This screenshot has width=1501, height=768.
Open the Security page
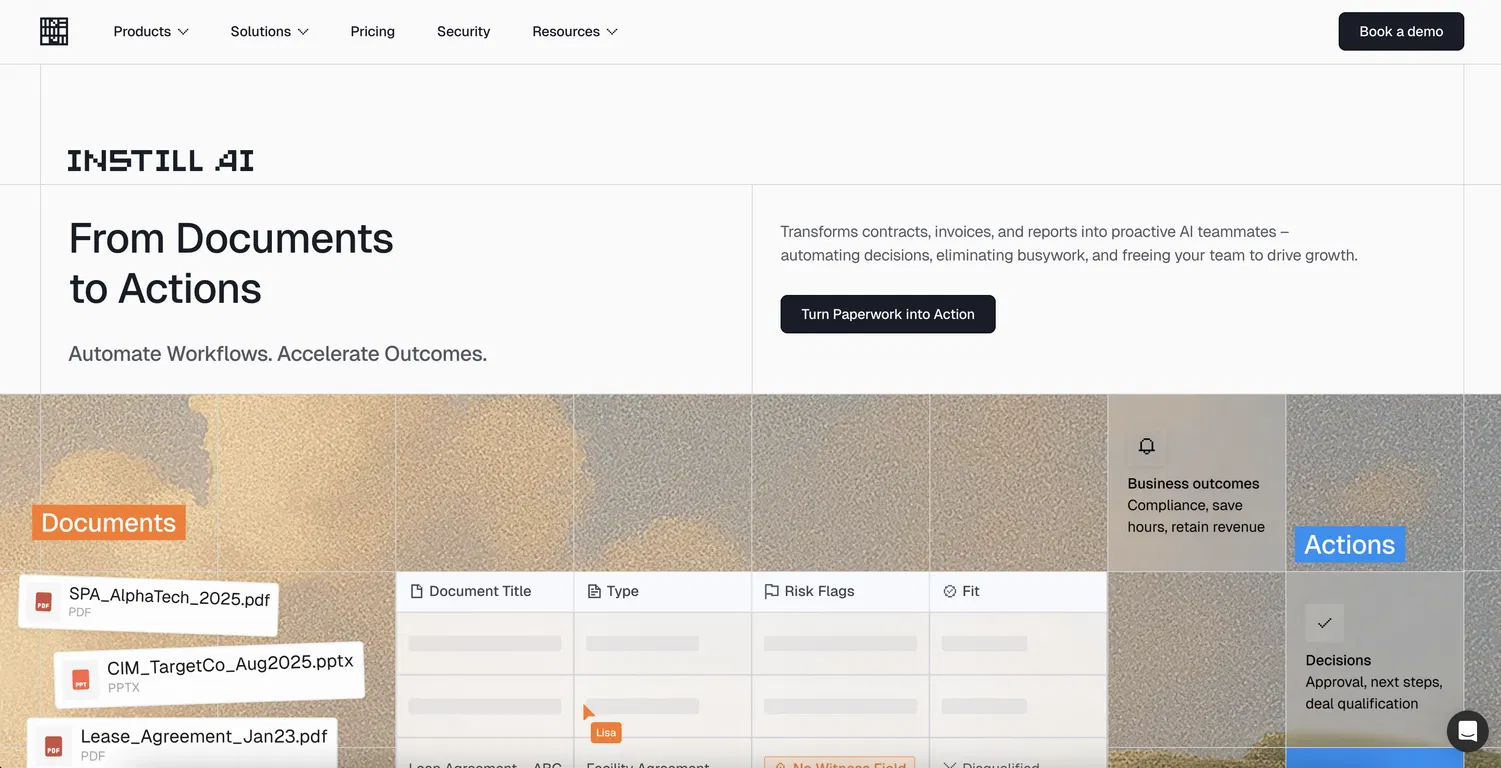click(x=464, y=32)
